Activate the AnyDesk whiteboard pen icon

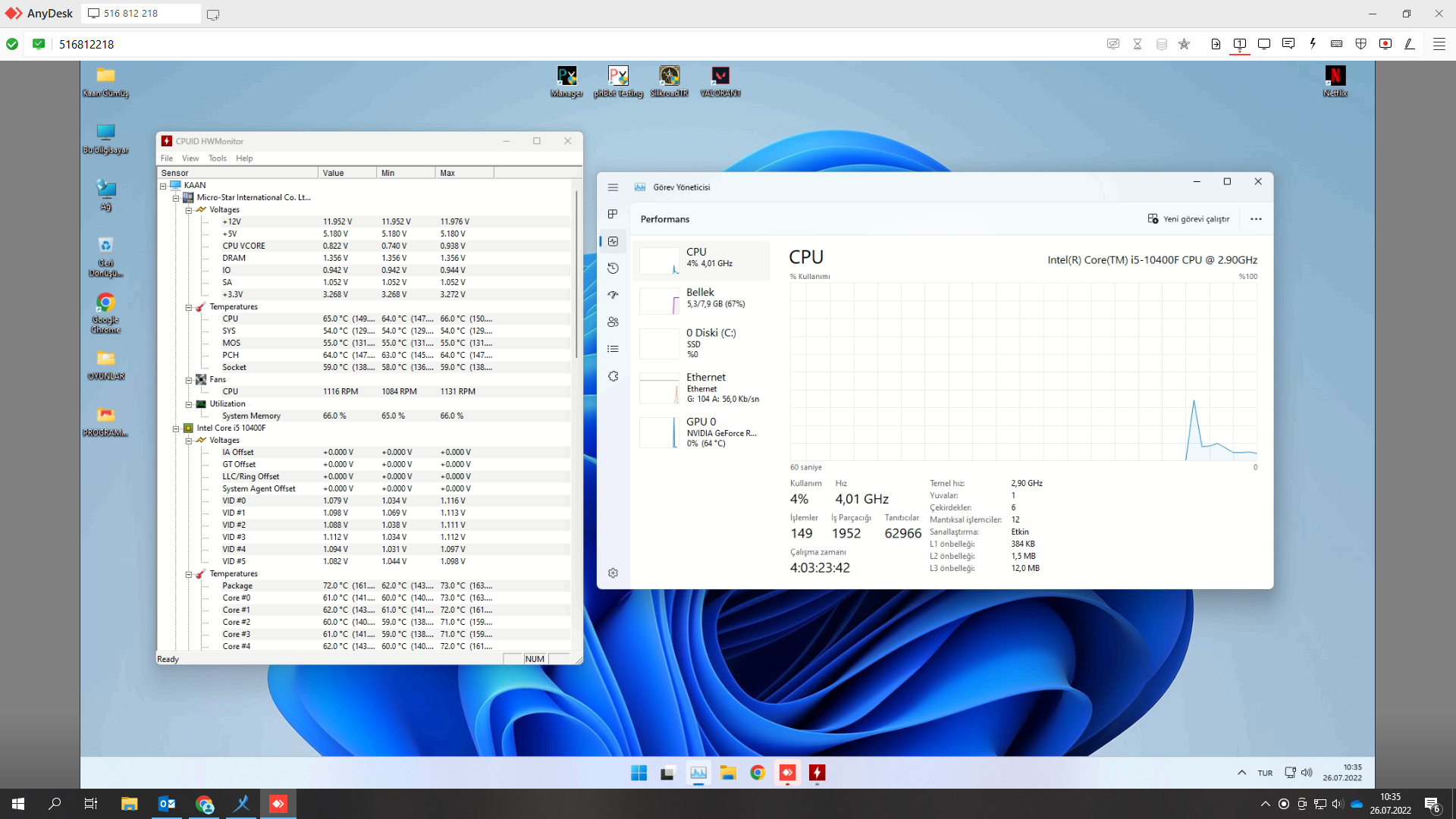(1410, 44)
